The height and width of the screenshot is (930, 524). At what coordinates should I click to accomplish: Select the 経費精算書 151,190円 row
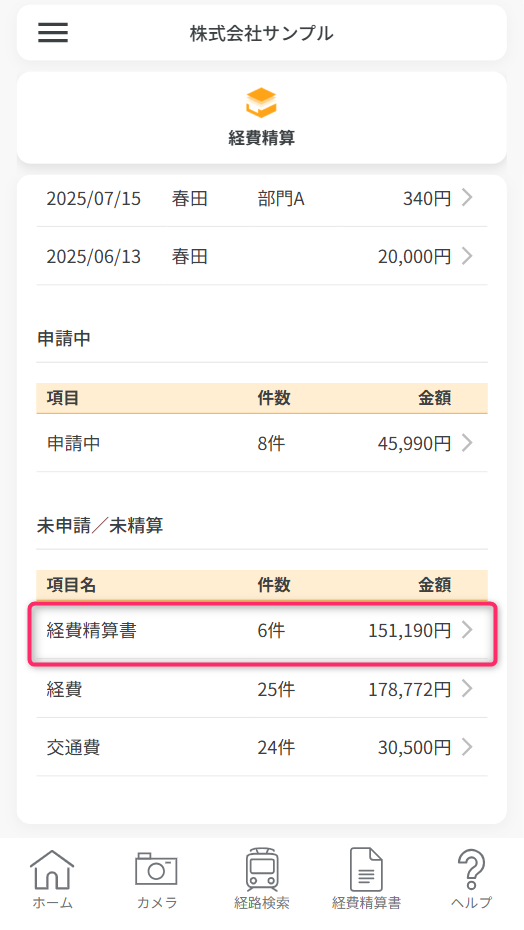tap(262, 630)
